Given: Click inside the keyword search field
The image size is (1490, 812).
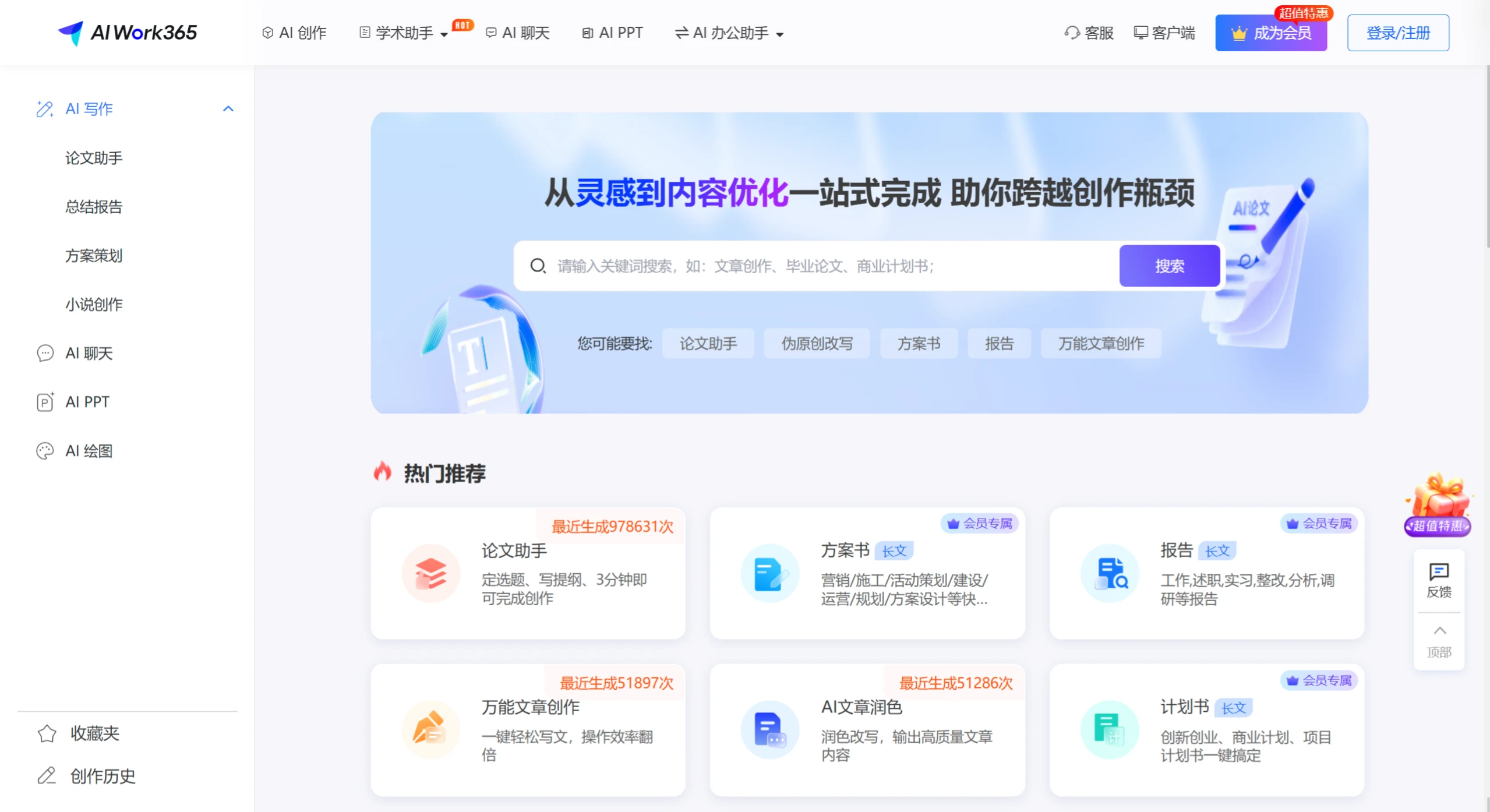Looking at the screenshot, I should [x=815, y=266].
